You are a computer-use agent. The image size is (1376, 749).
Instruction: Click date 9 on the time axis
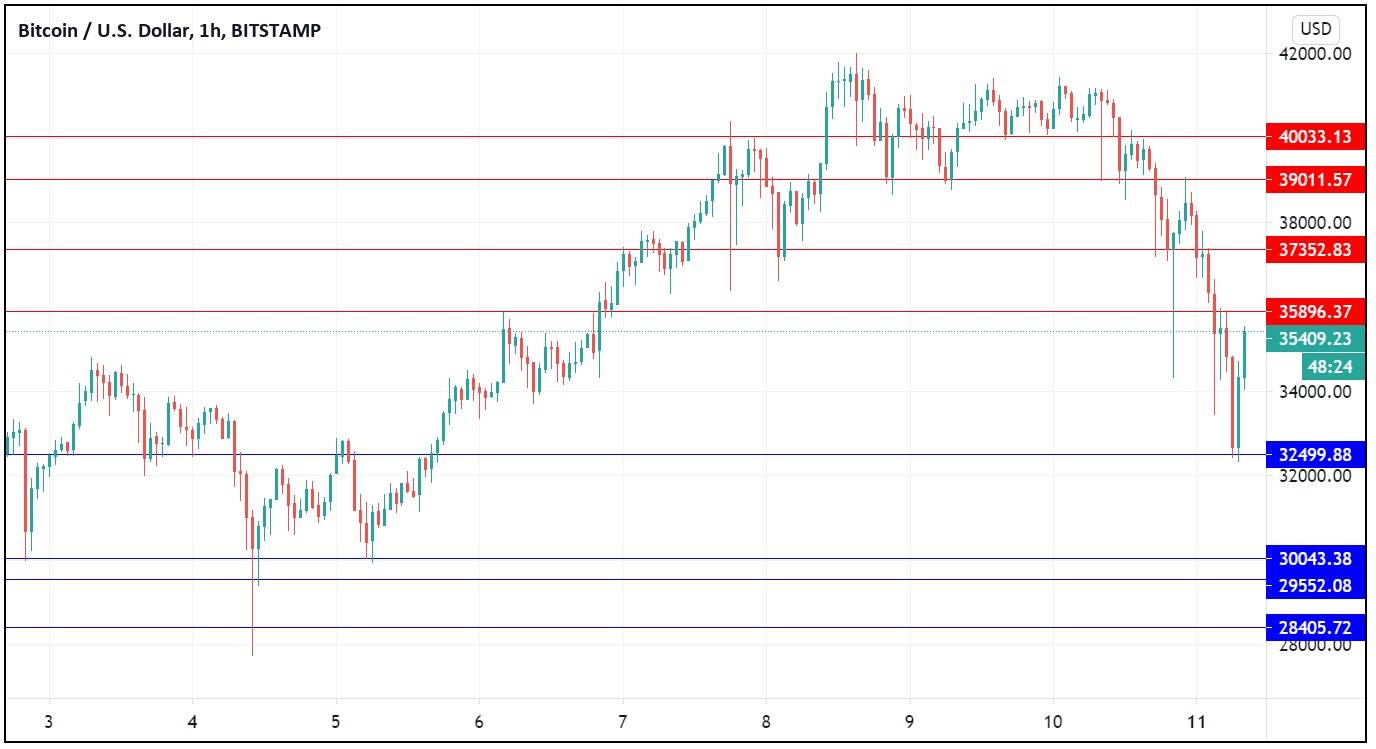[909, 721]
